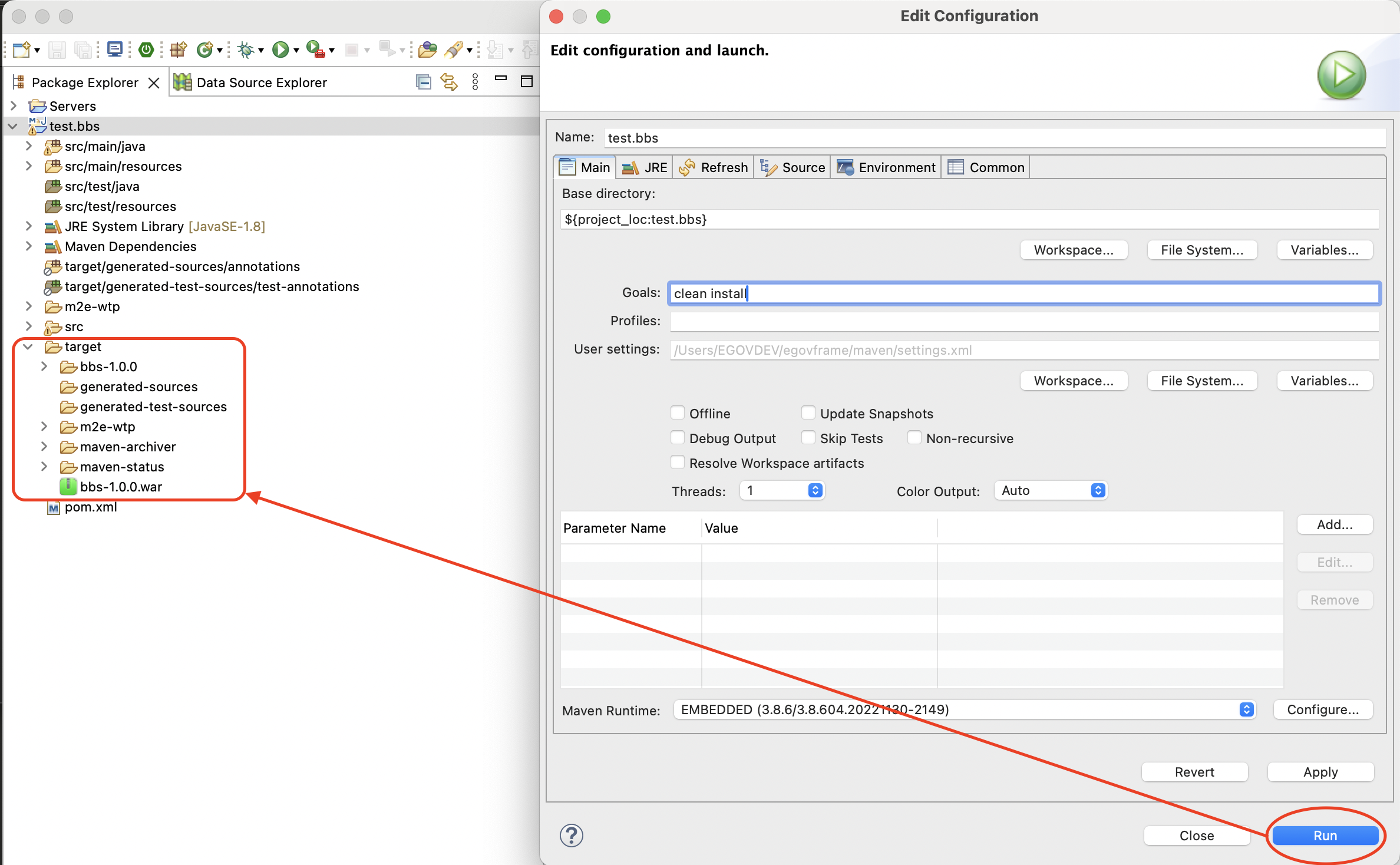This screenshot has width=1400, height=865.
Task: Enable the Offline checkbox
Action: pos(678,413)
